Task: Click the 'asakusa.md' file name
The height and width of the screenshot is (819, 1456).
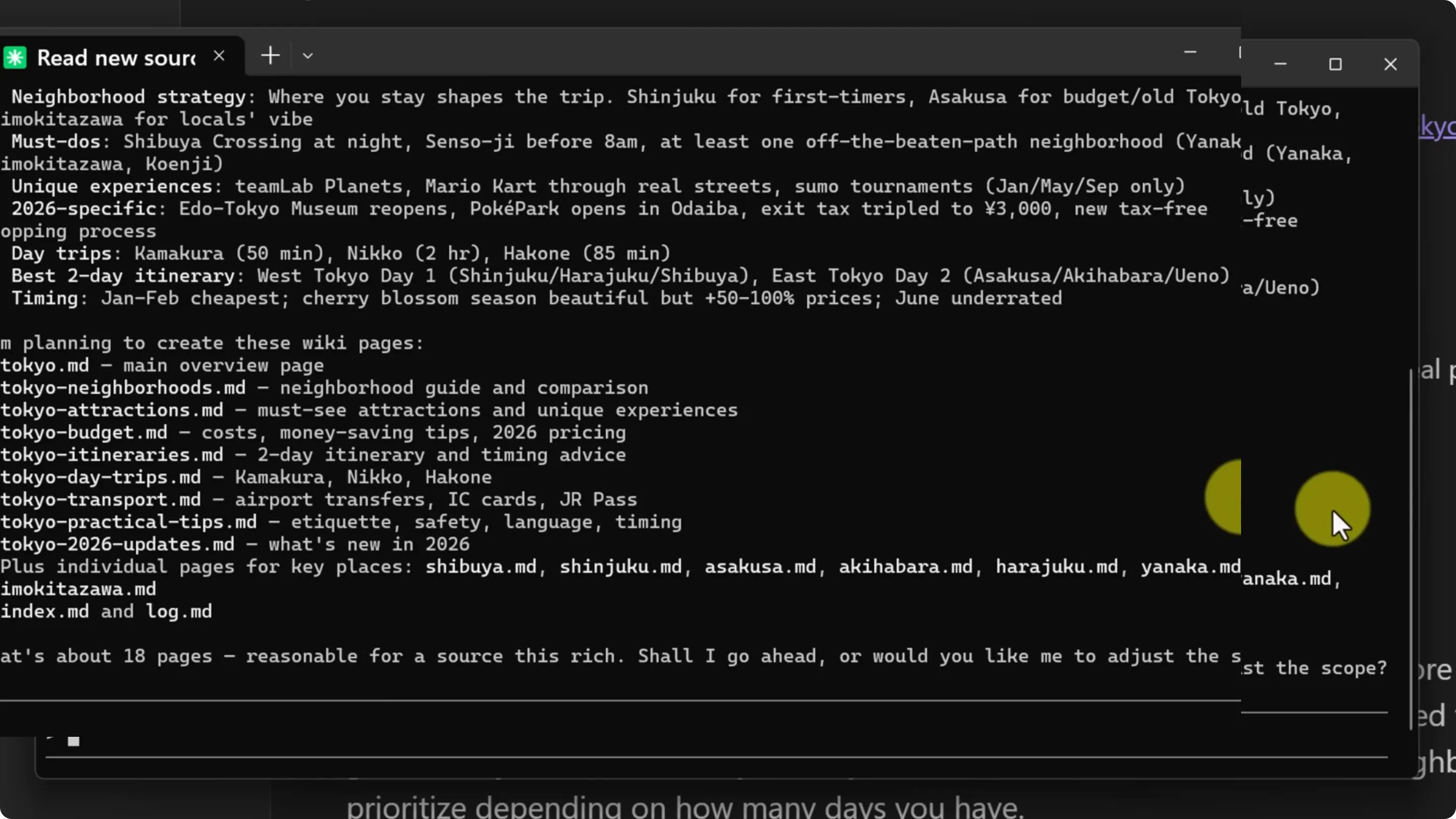Action: [760, 567]
